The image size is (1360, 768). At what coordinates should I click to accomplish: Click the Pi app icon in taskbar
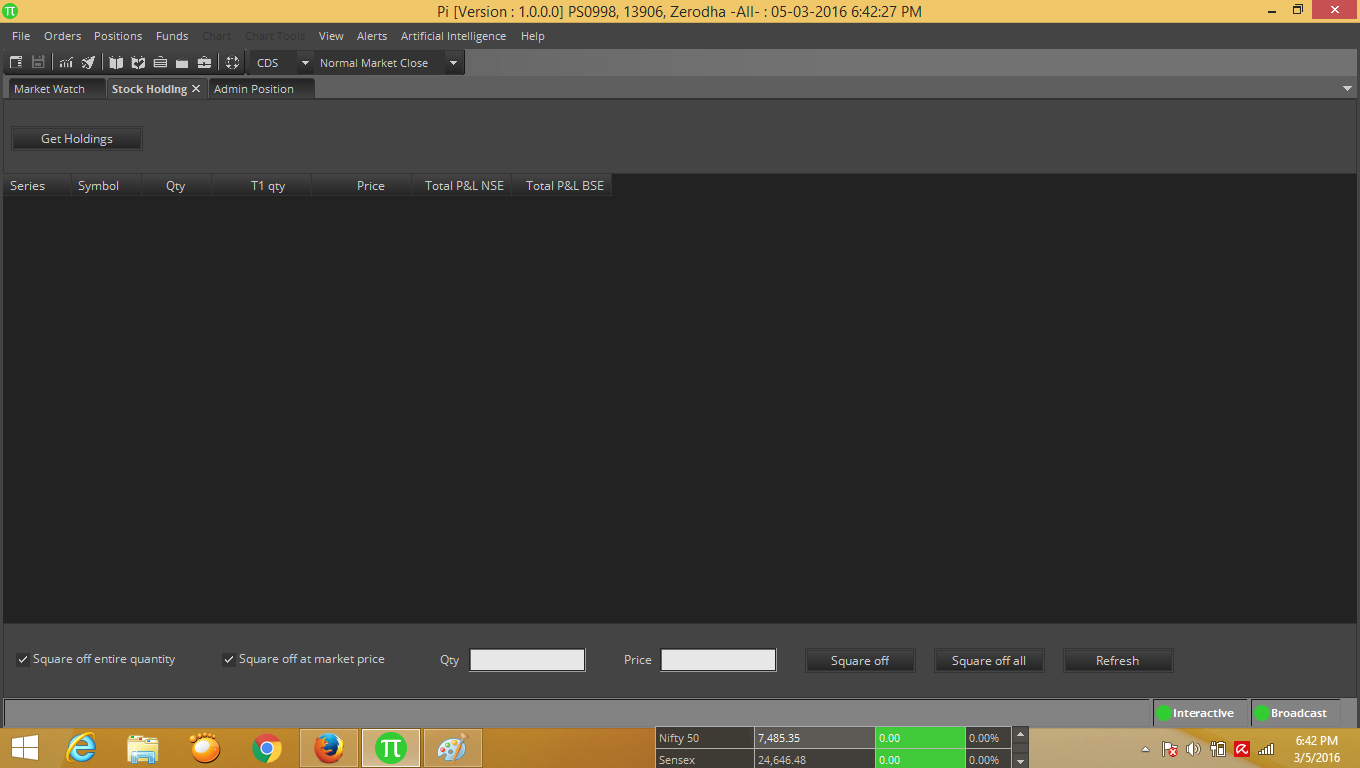[x=391, y=748]
